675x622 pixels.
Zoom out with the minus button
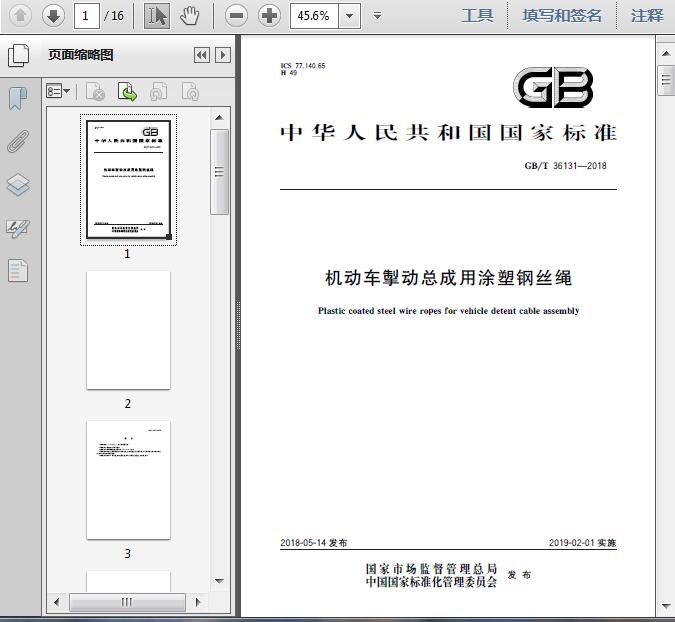(236, 16)
